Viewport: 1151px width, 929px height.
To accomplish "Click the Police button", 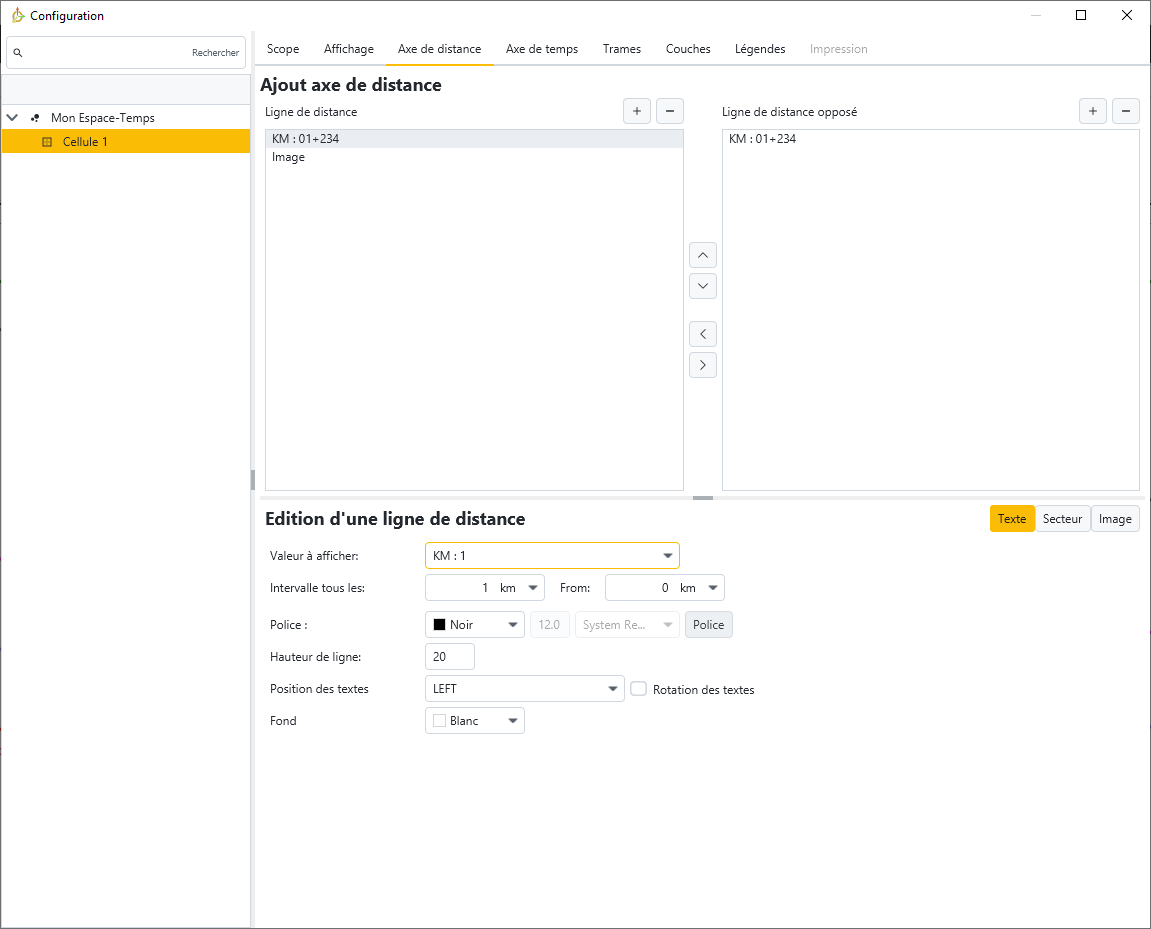I will pos(708,625).
